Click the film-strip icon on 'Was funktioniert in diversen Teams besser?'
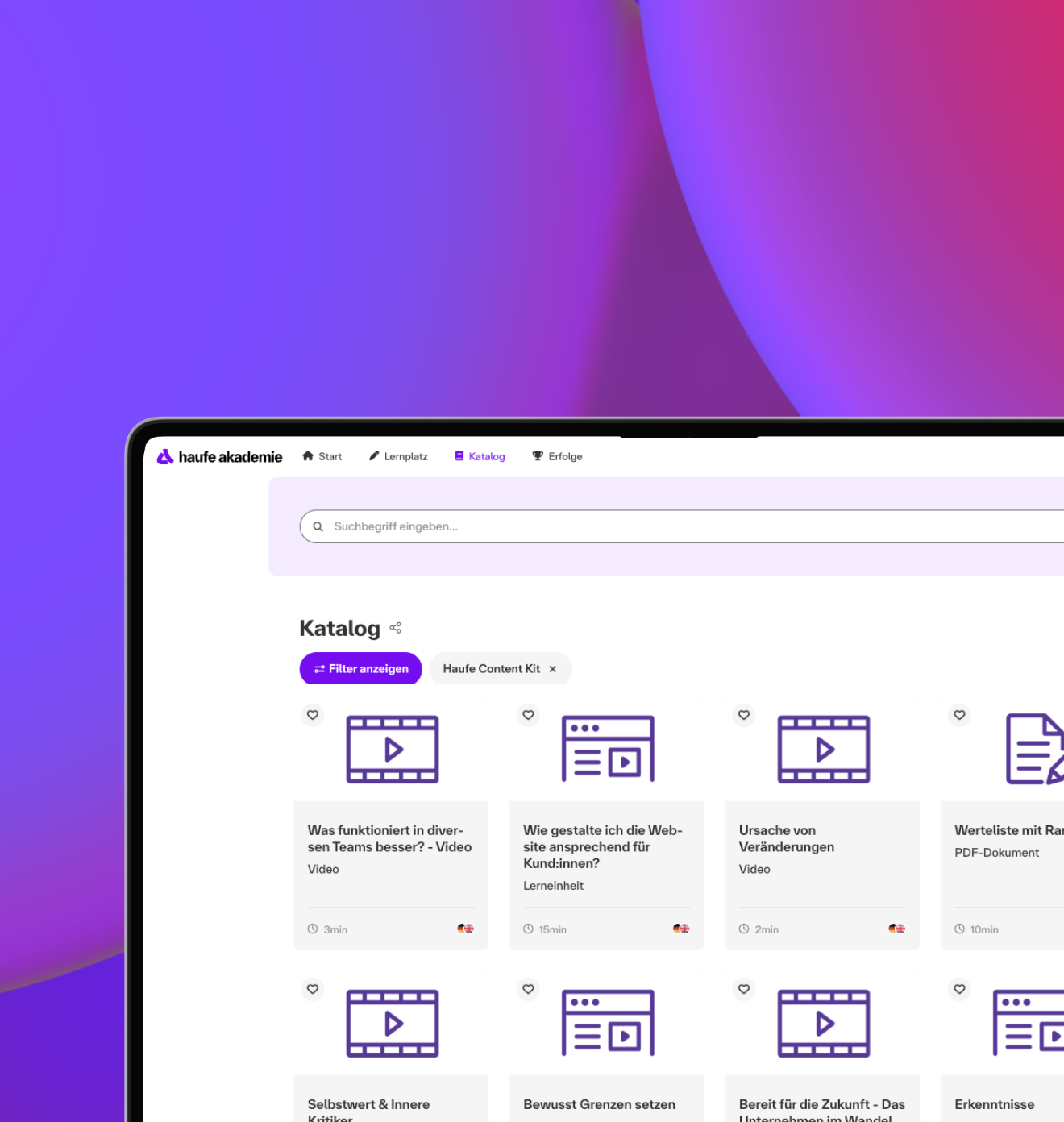This screenshot has width=1064, height=1122. coord(392,749)
